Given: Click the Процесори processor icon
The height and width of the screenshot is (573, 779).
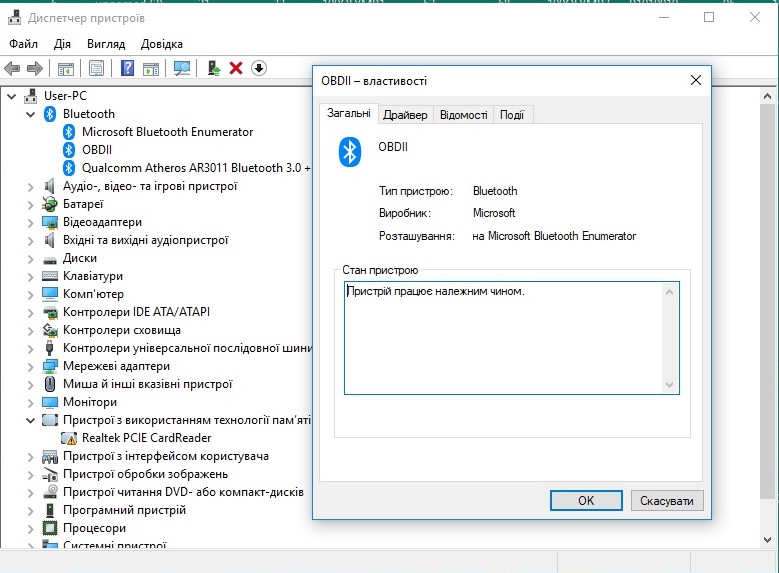Looking at the screenshot, I should pos(50,528).
